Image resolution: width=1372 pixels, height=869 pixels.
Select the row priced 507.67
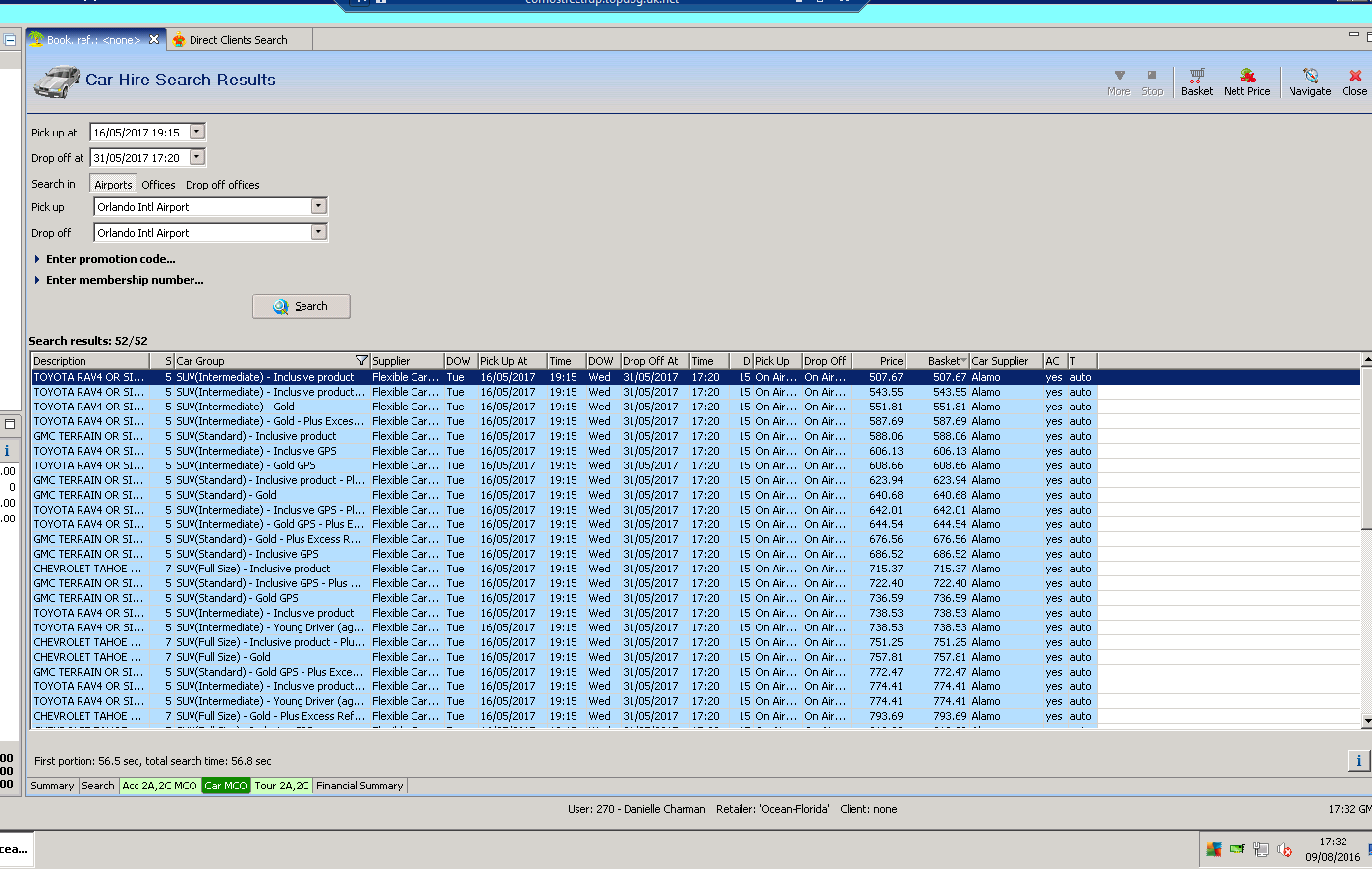(x=696, y=377)
